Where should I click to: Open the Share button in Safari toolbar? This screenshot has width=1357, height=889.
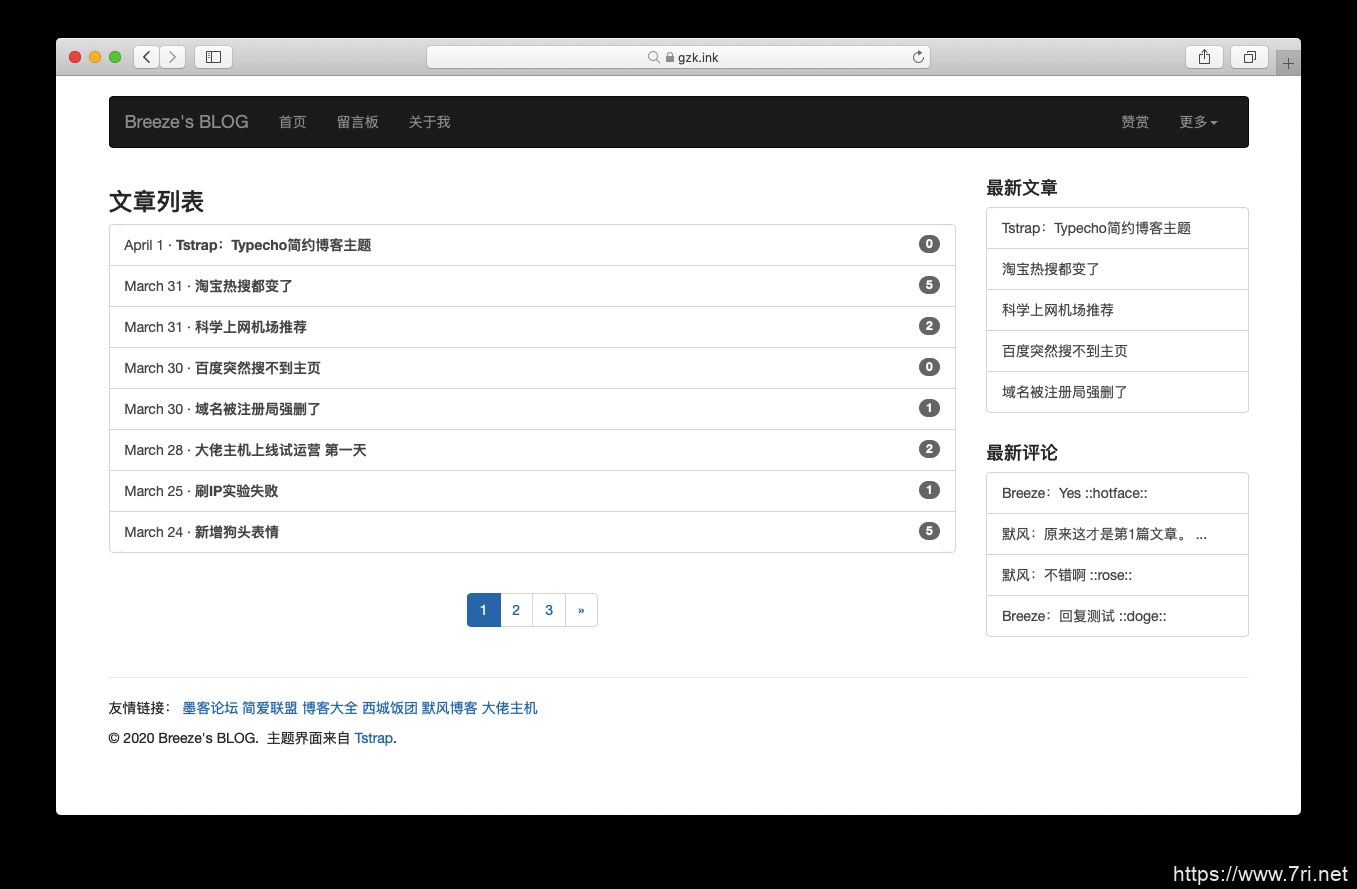pos(1204,57)
